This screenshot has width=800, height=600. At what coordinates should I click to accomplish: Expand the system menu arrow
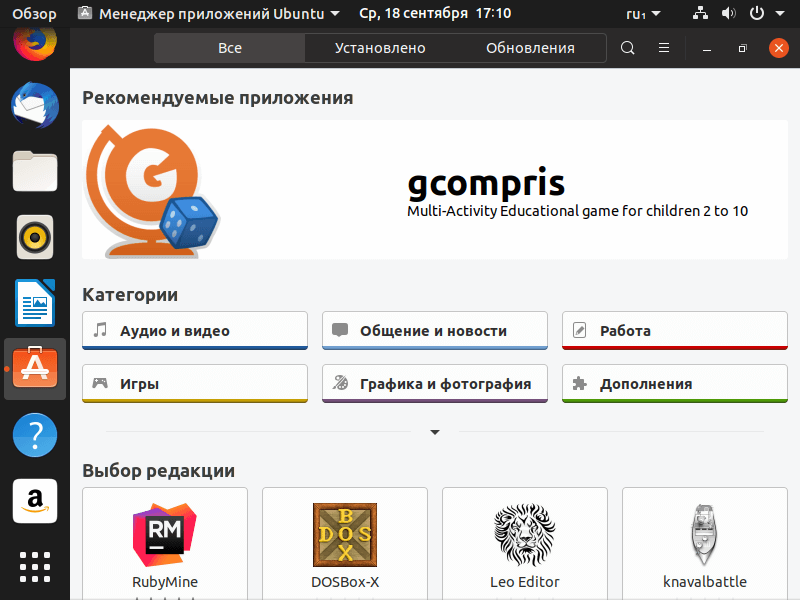tap(780, 14)
